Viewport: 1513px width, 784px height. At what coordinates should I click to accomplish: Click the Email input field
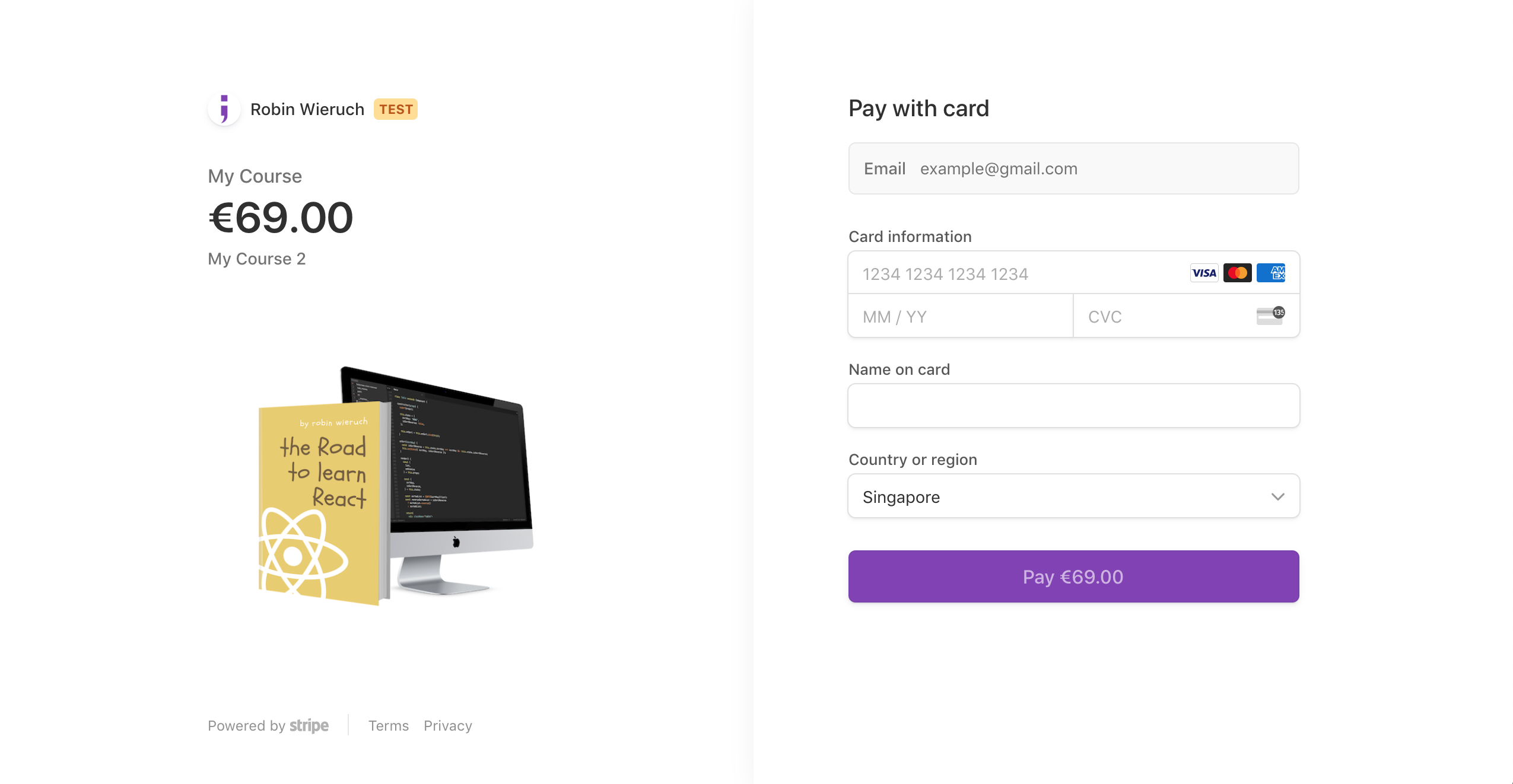tap(1073, 168)
